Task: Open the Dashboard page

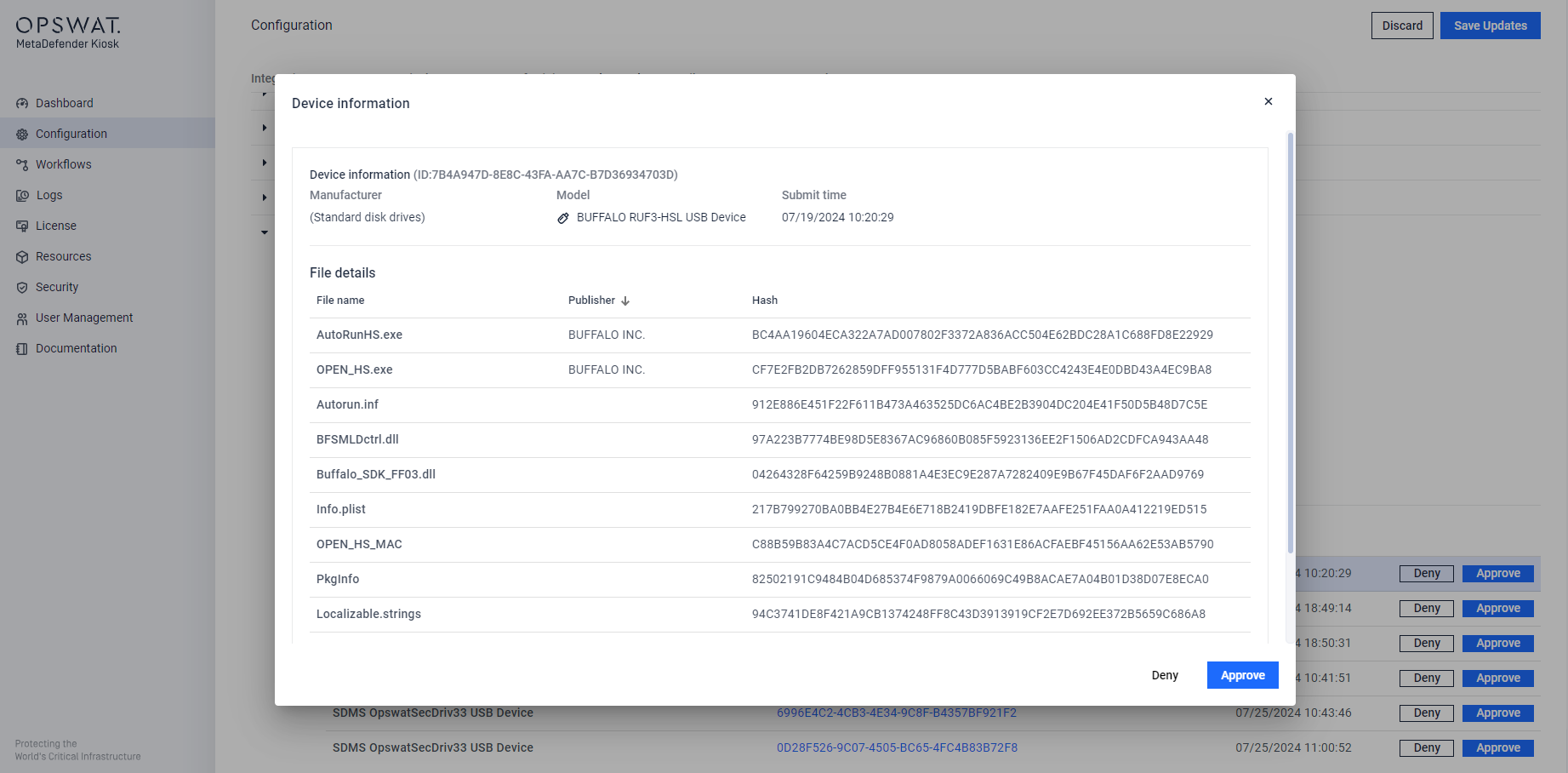Action: click(x=65, y=103)
